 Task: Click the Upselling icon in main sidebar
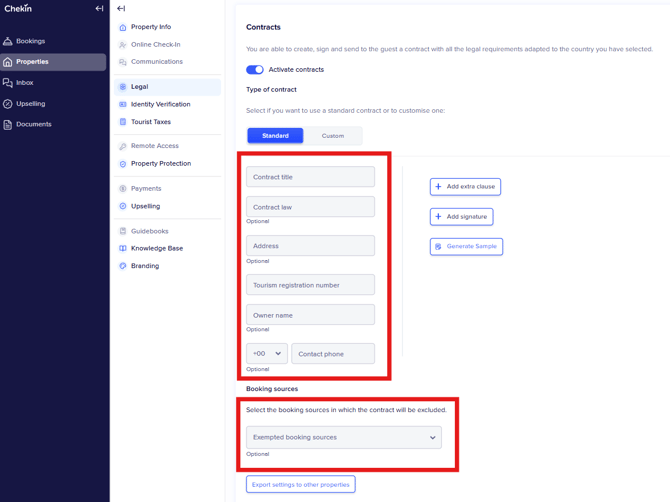tap(8, 104)
